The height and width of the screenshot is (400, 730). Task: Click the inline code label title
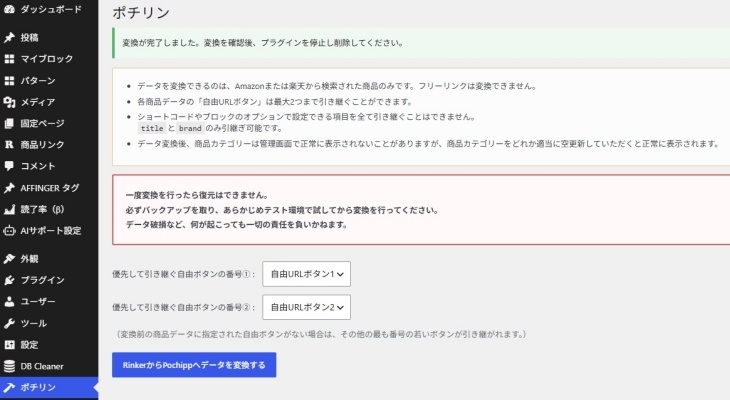pos(152,129)
